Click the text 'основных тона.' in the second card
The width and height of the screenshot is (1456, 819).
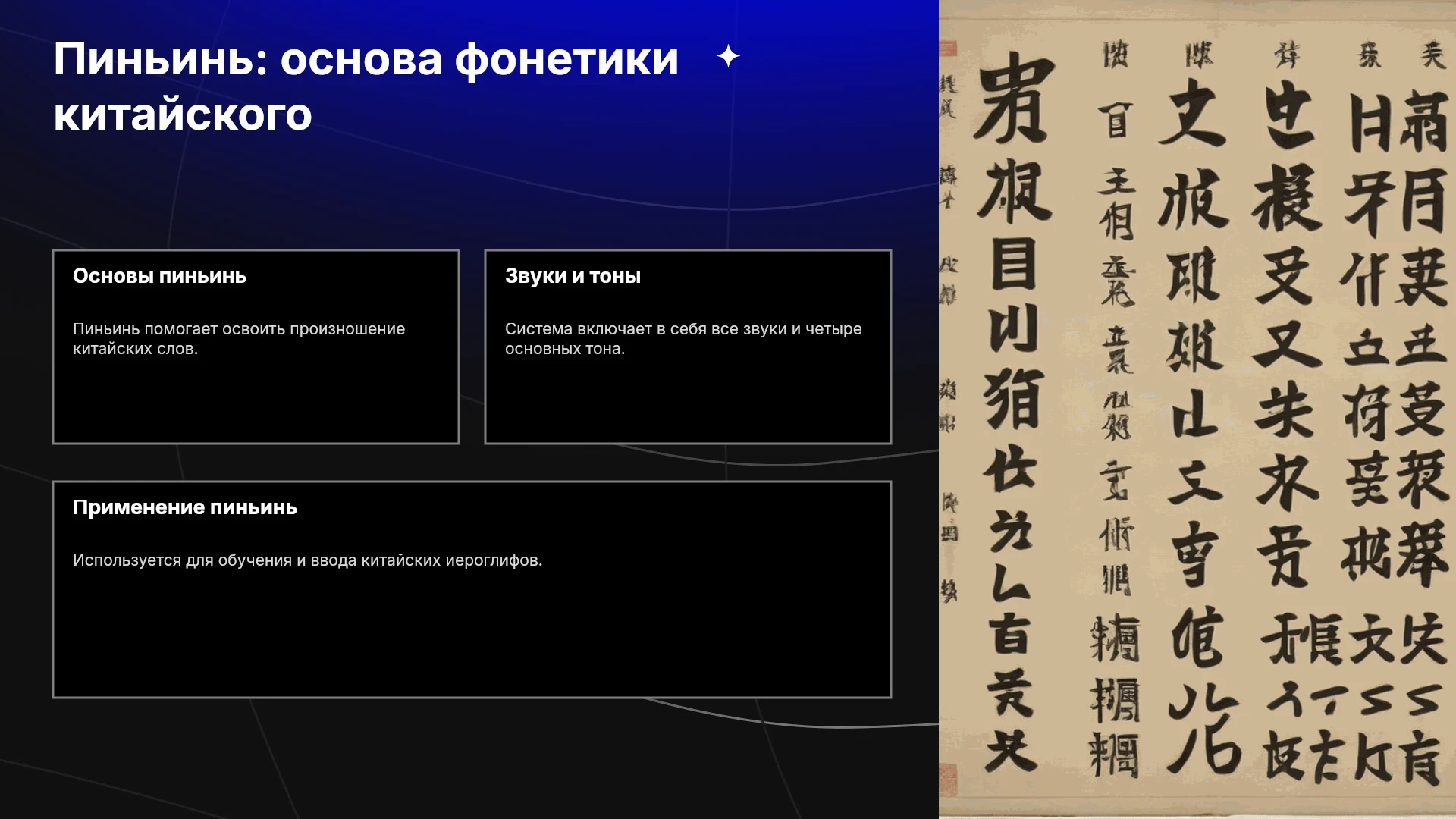565,349
